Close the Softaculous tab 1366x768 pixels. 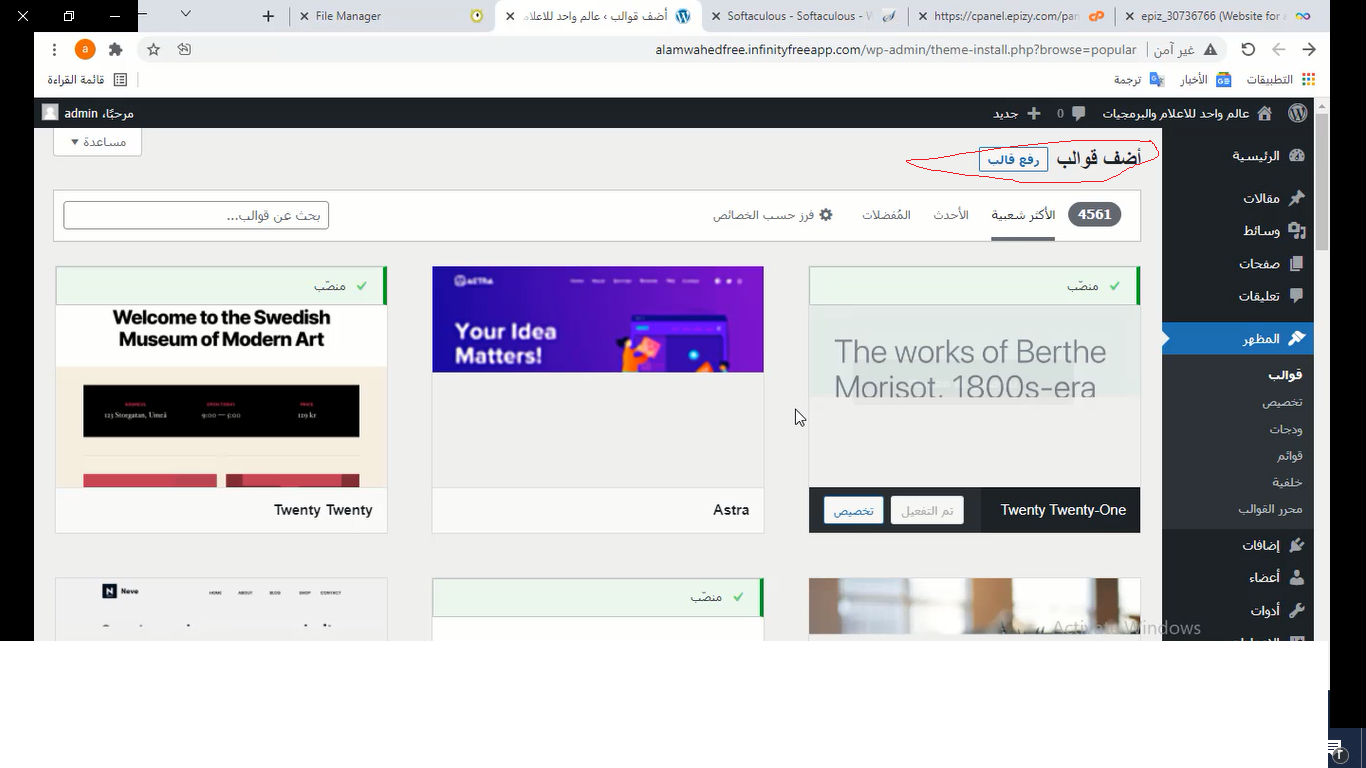click(x=715, y=16)
